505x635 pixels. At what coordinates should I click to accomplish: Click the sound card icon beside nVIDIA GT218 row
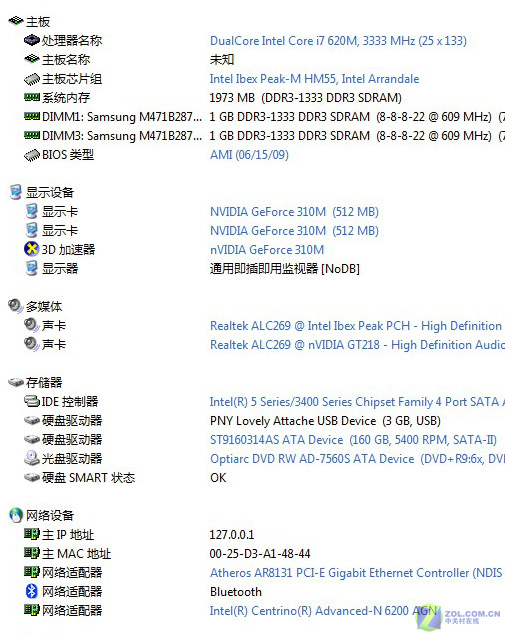click(32, 344)
